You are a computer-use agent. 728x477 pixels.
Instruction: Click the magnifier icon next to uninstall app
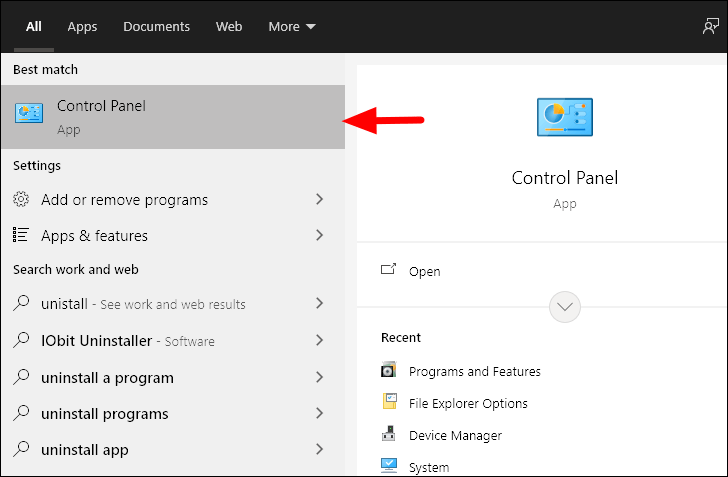click(21, 449)
